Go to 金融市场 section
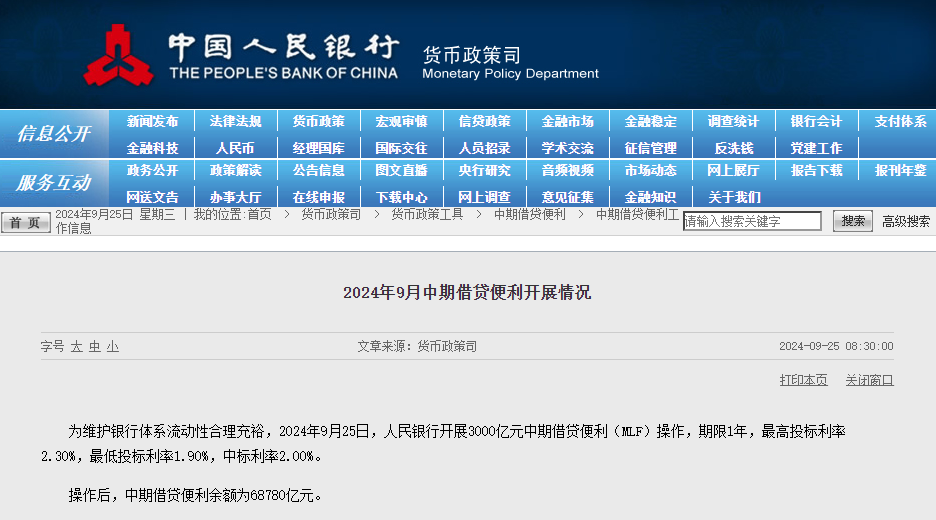 (567, 121)
